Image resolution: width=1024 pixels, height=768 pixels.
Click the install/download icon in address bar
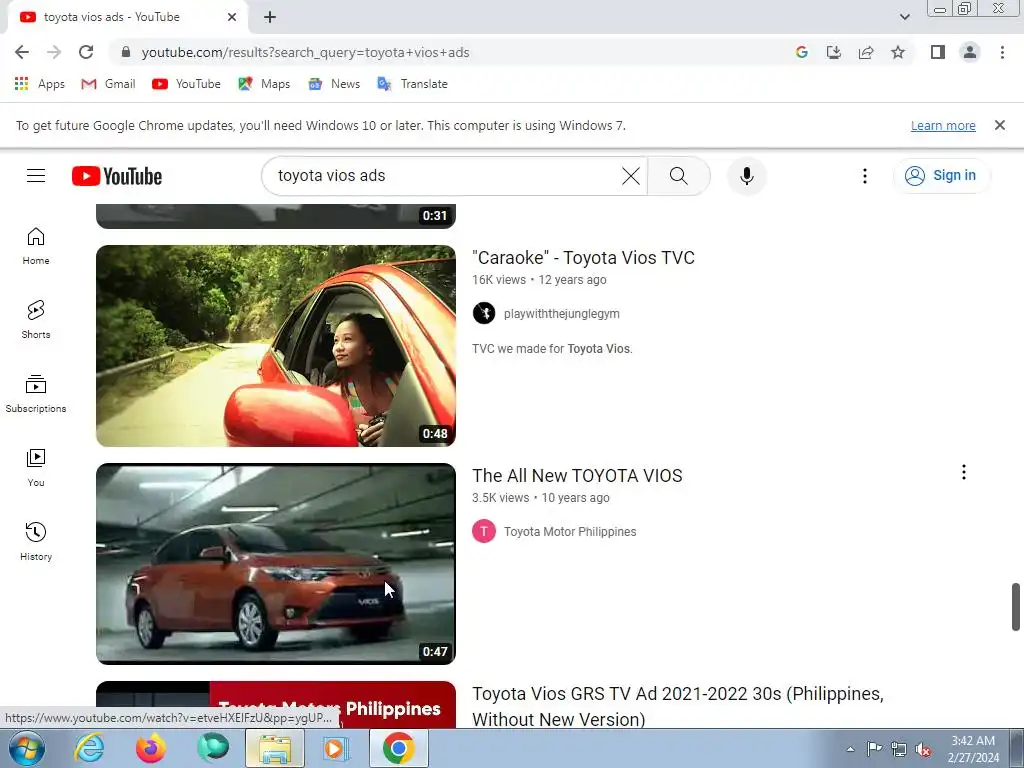coord(834,52)
